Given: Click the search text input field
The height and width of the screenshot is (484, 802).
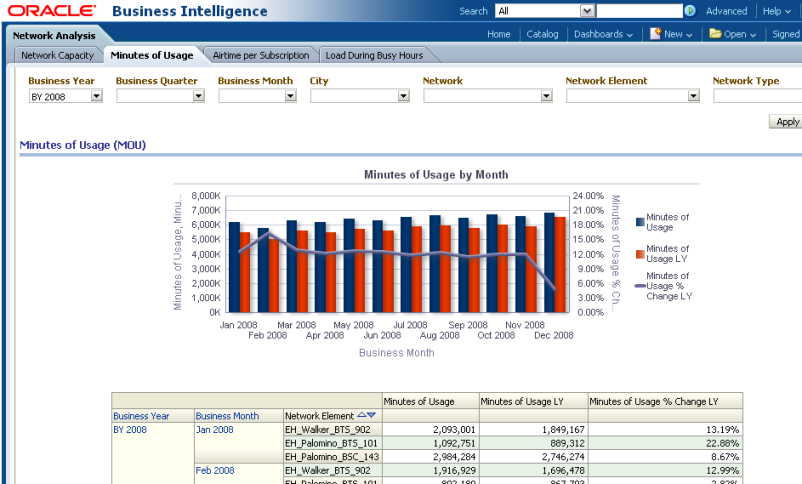Looking at the screenshot, I should [x=639, y=11].
